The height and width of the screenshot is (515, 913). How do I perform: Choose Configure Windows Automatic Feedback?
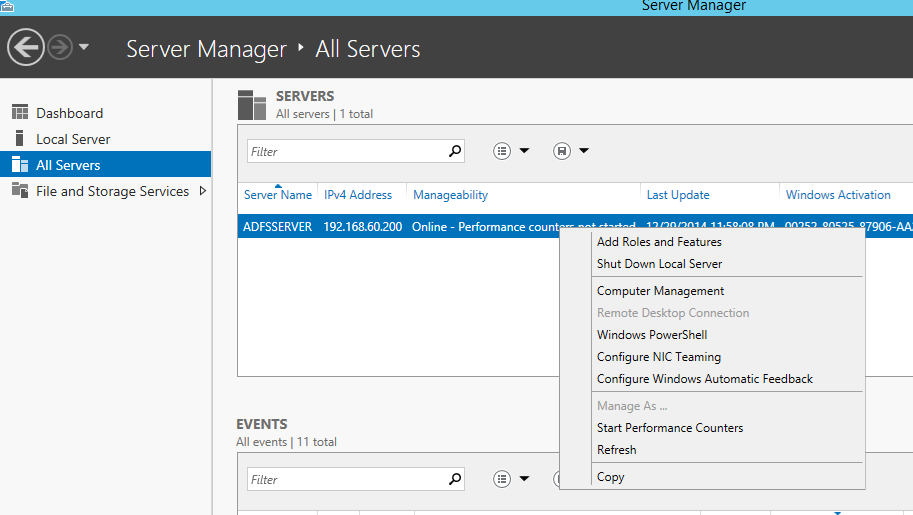pos(705,379)
